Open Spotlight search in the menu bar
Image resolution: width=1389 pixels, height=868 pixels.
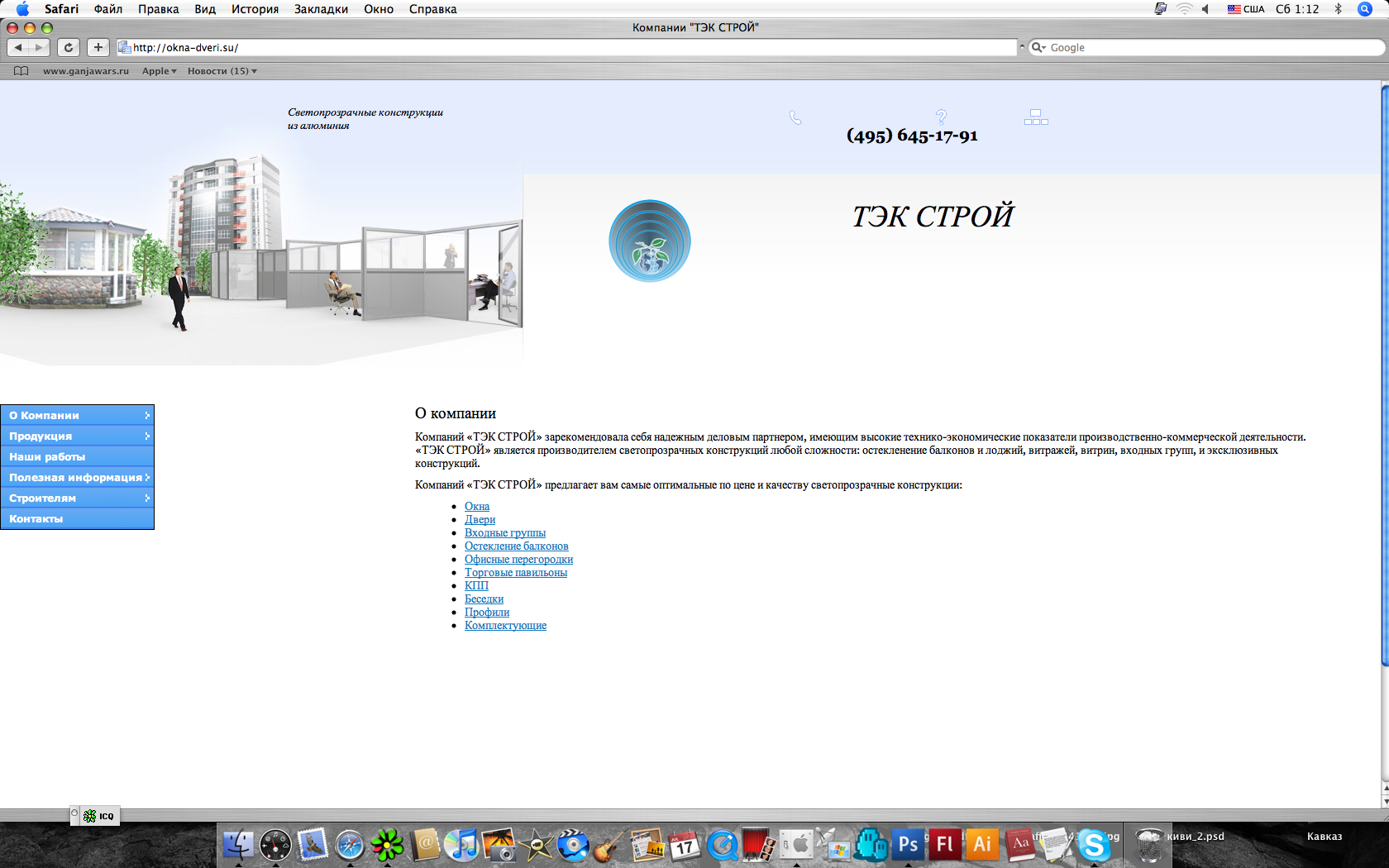(1365, 9)
